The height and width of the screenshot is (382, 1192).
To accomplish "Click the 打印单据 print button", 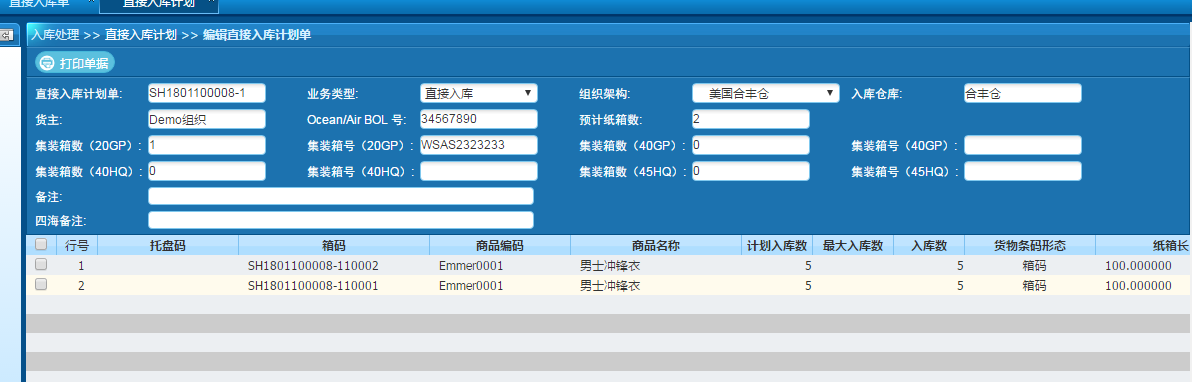I will (74, 63).
